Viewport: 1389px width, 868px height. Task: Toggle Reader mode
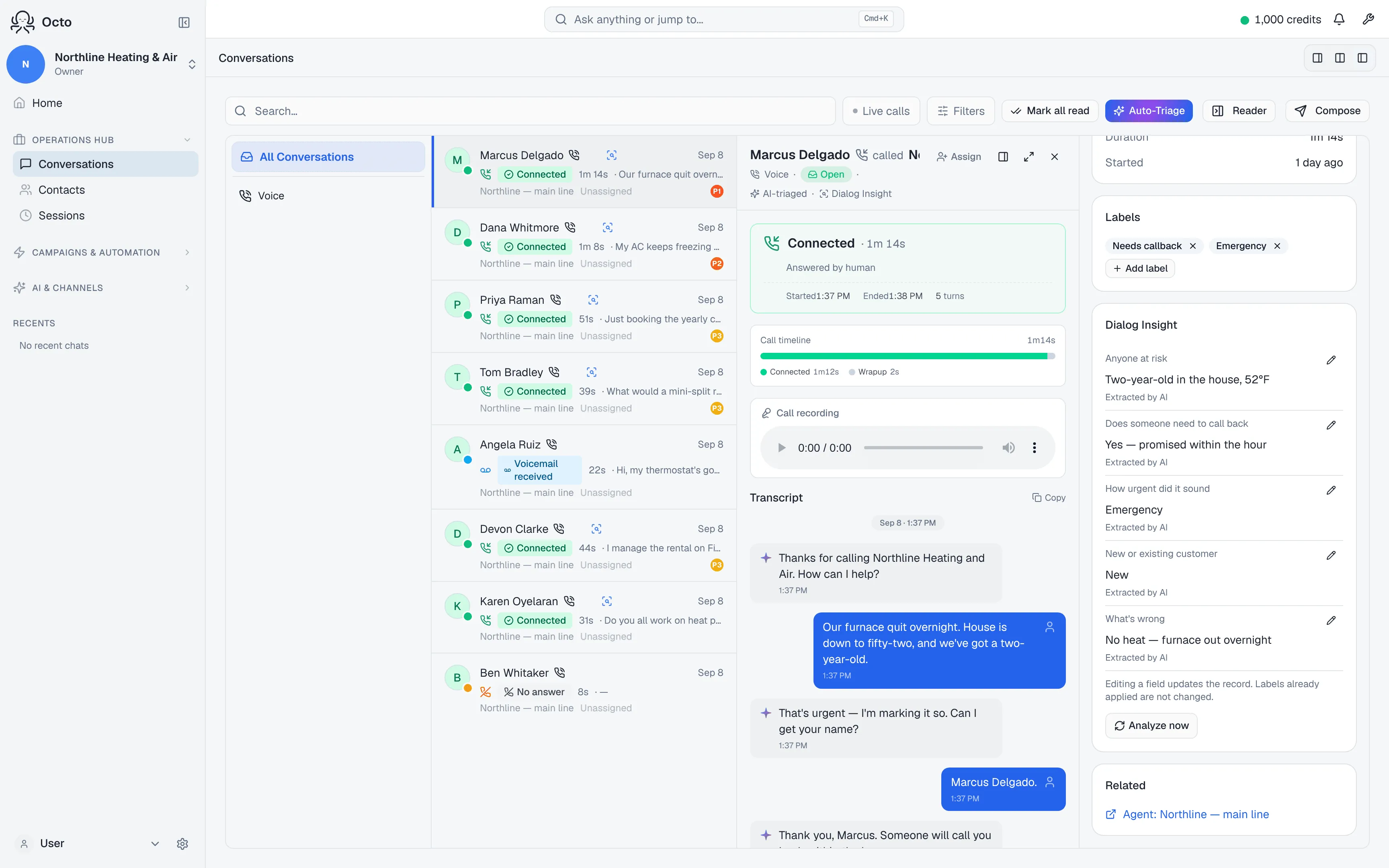click(x=1239, y=111)
